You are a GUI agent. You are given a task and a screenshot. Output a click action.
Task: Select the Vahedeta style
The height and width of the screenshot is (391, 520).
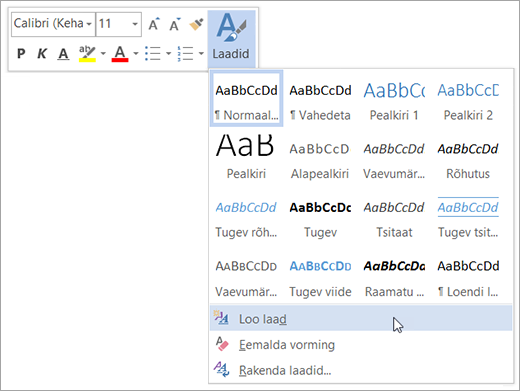pyautogui.click(x=320, y=98)
